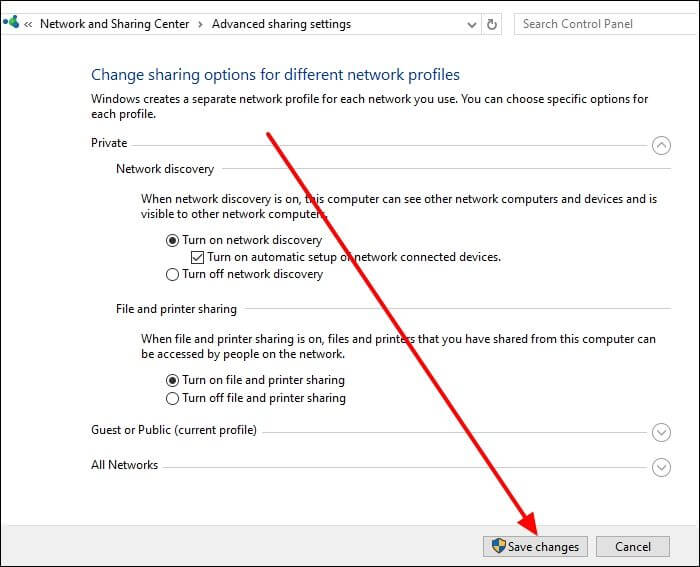
Task: Click the network icon in address bar
Action: 10,21
